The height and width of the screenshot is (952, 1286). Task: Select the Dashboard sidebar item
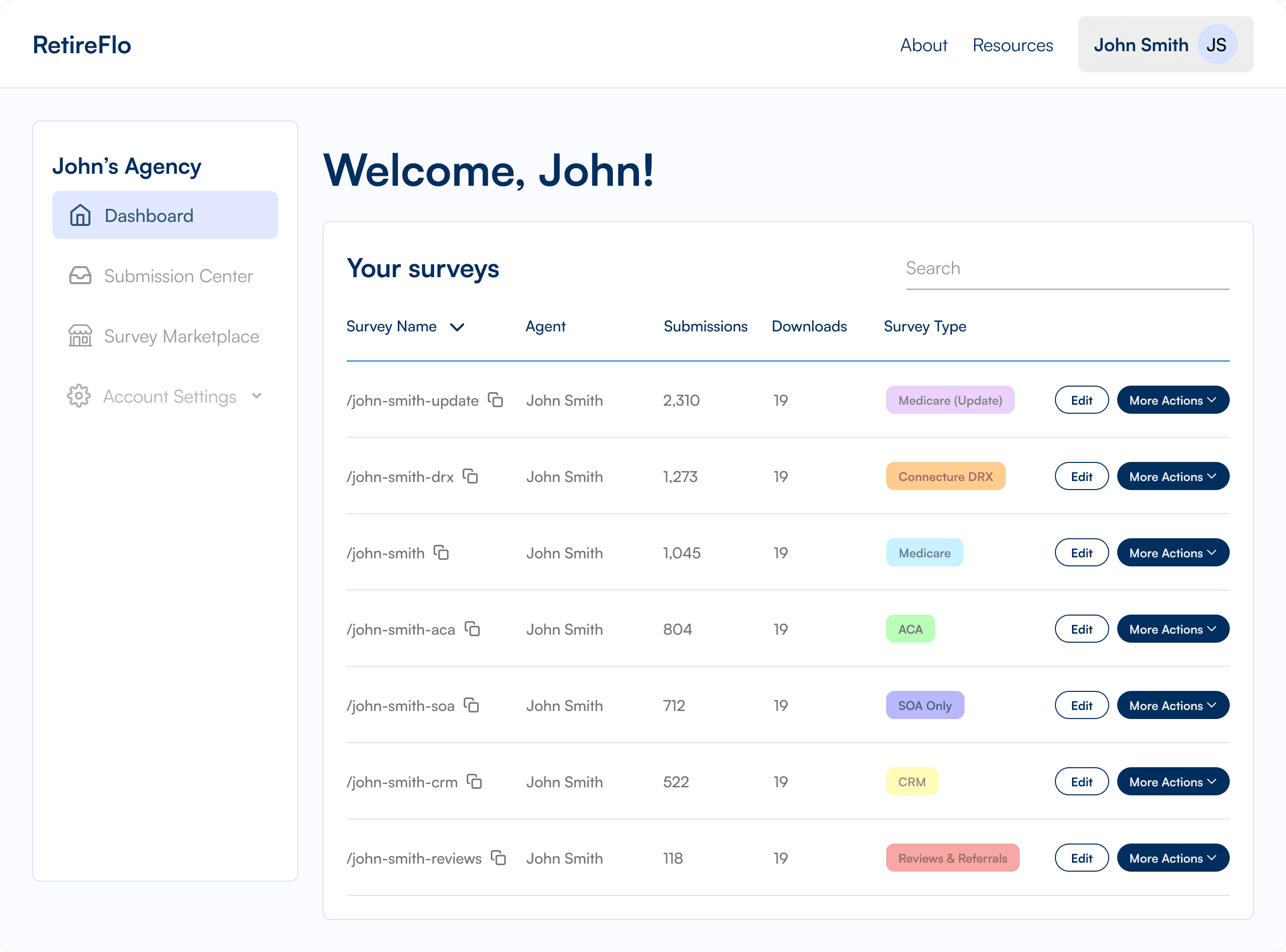165,215
